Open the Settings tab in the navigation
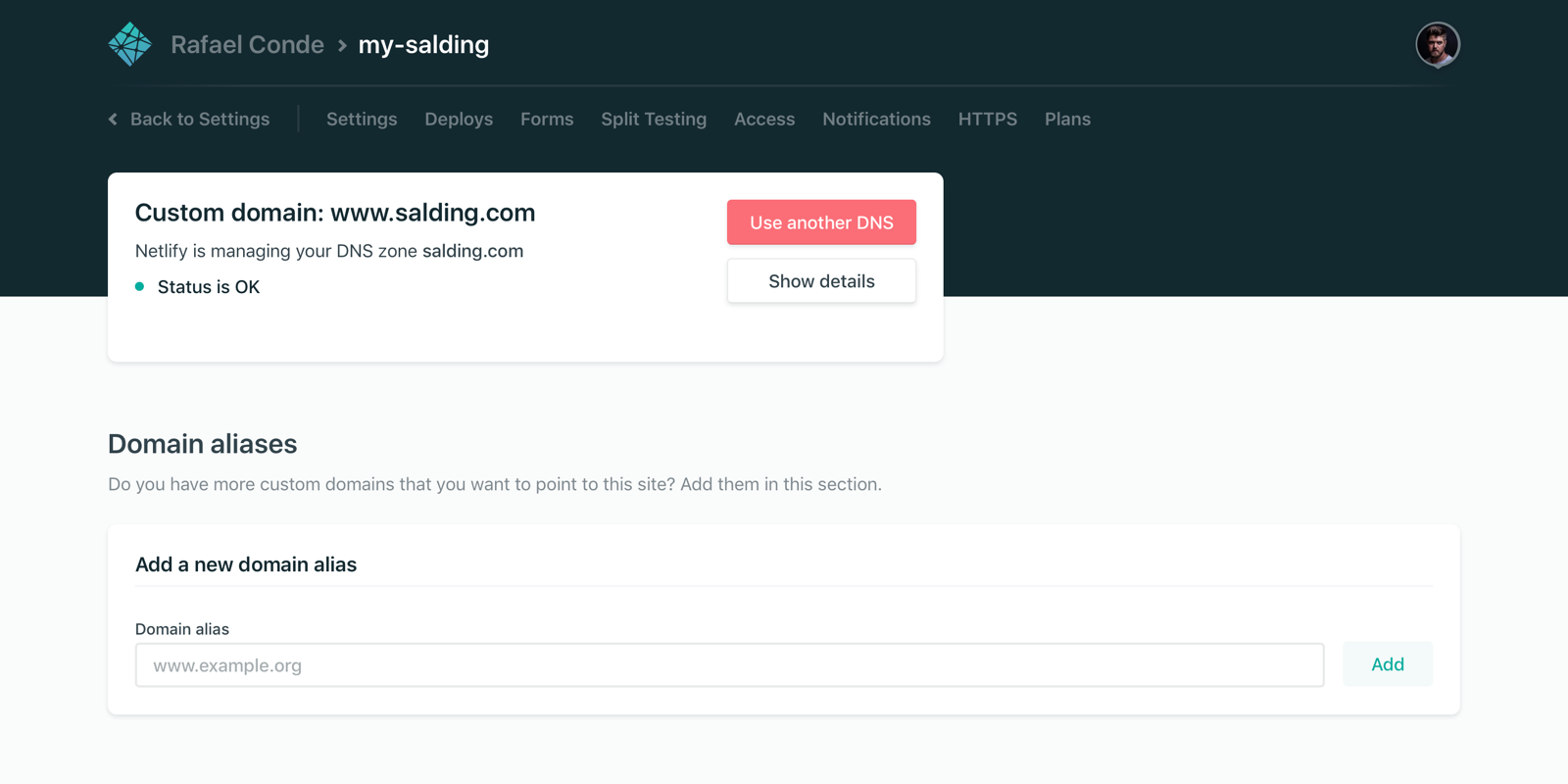This screenshot has width=1568, height=784. [x=362, y=119]
